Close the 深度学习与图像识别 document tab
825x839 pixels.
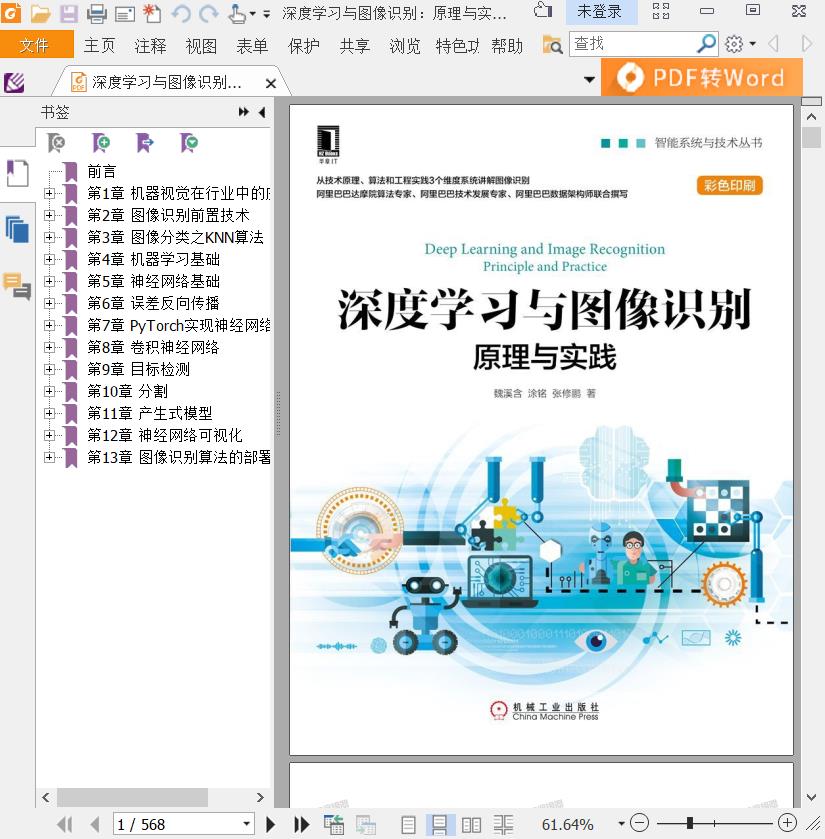pos(271,83)
